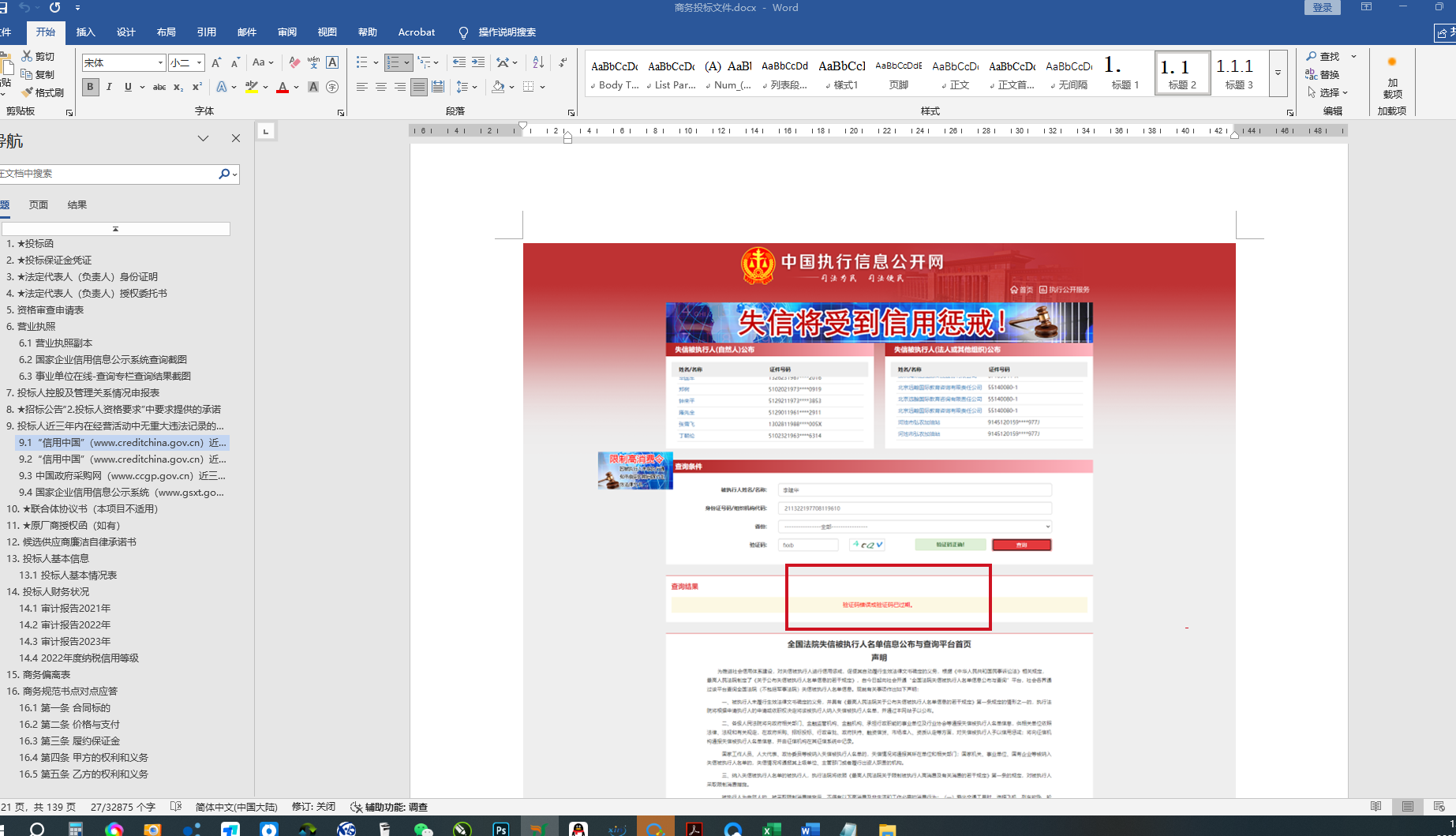Toggle Bold formatting
Screen dimensions: 1456x836
[x=91, y=87]
